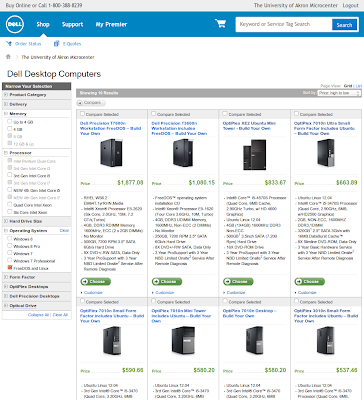Check the Windows 8 Pro filter
This screenshot has height=400, width=364.
tap(10, 246)
